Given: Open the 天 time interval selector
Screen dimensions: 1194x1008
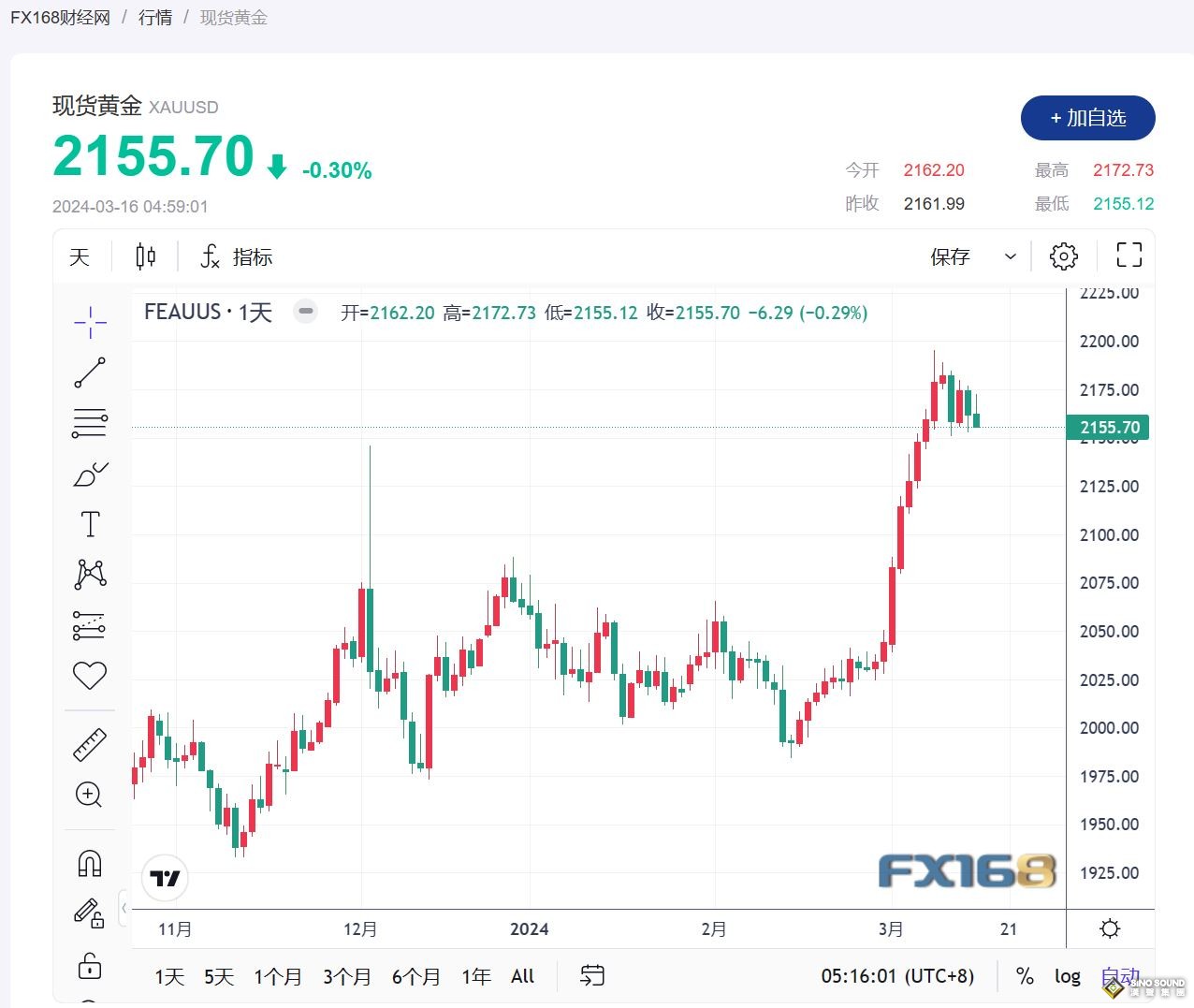Looking at the screenshot, I should coord(80,256).
